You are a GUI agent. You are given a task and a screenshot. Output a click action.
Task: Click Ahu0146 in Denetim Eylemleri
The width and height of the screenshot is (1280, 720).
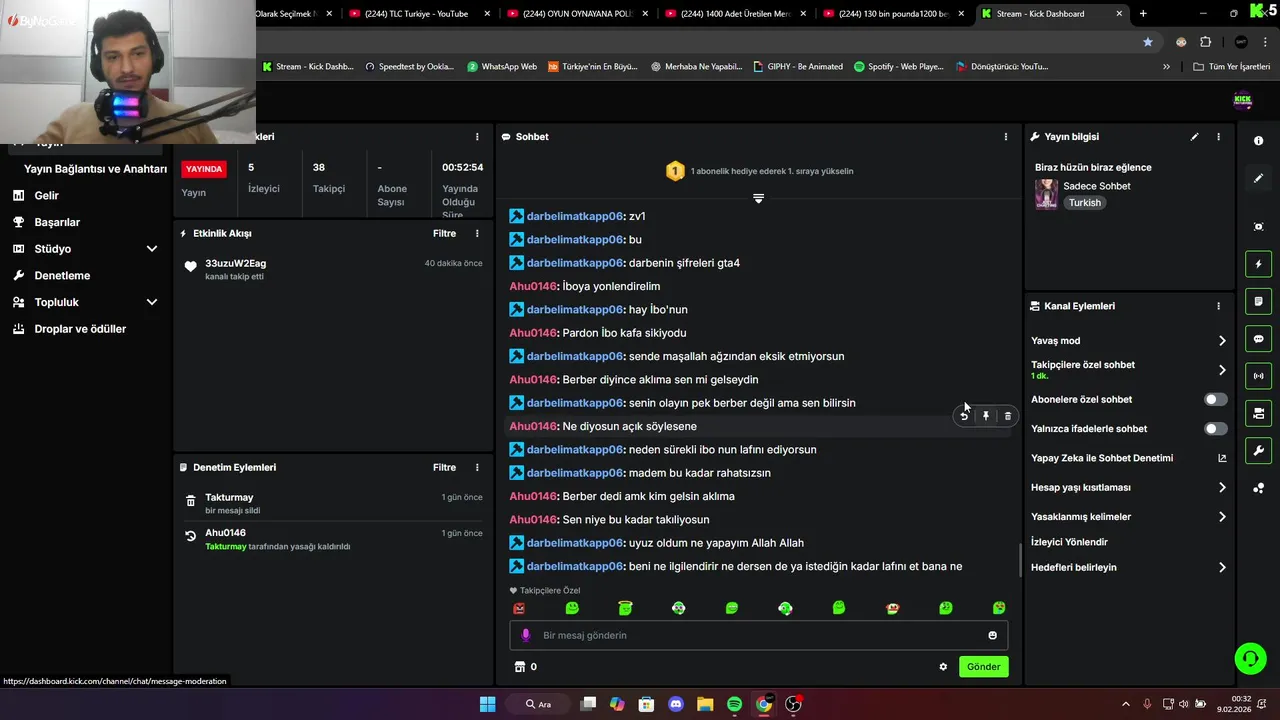[x=225, y=533]
